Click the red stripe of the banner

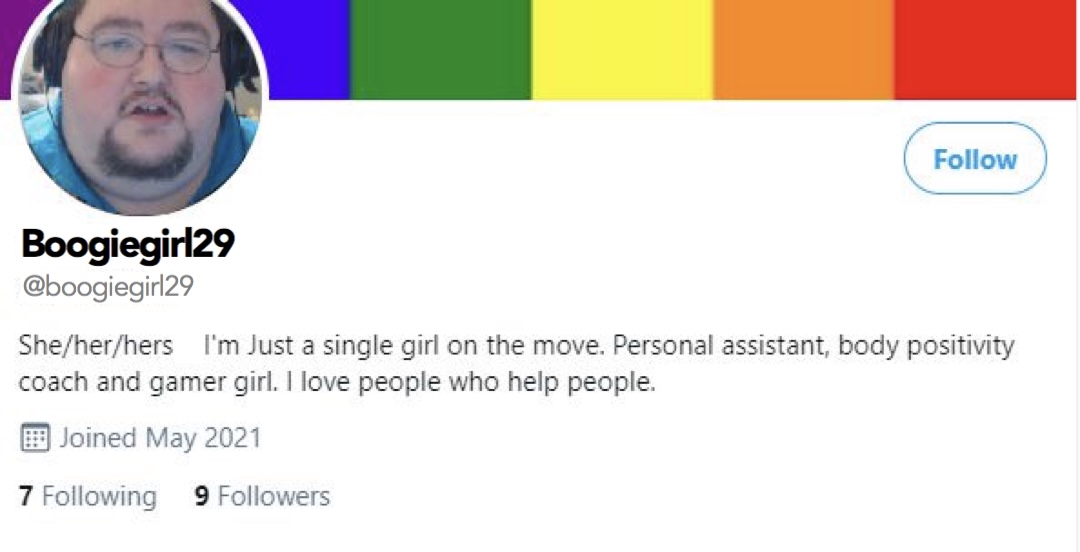[986, 50]
